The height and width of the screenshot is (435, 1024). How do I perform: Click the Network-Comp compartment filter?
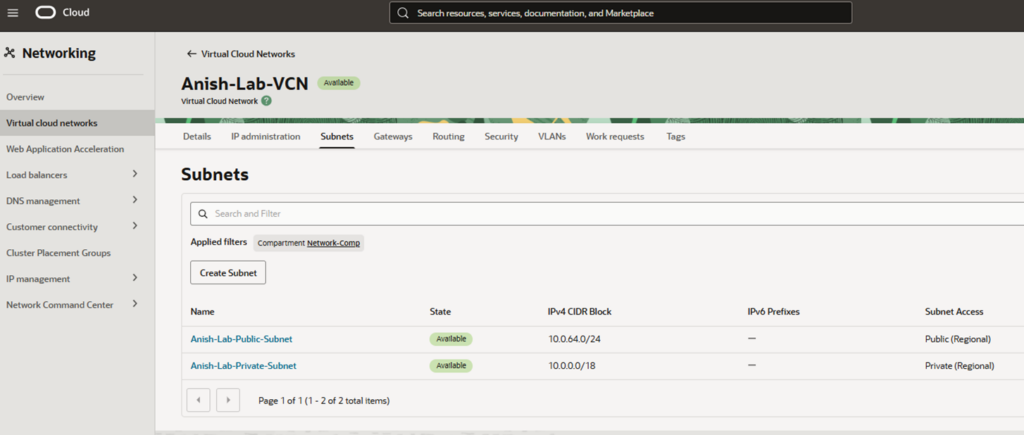click(334, 243)
